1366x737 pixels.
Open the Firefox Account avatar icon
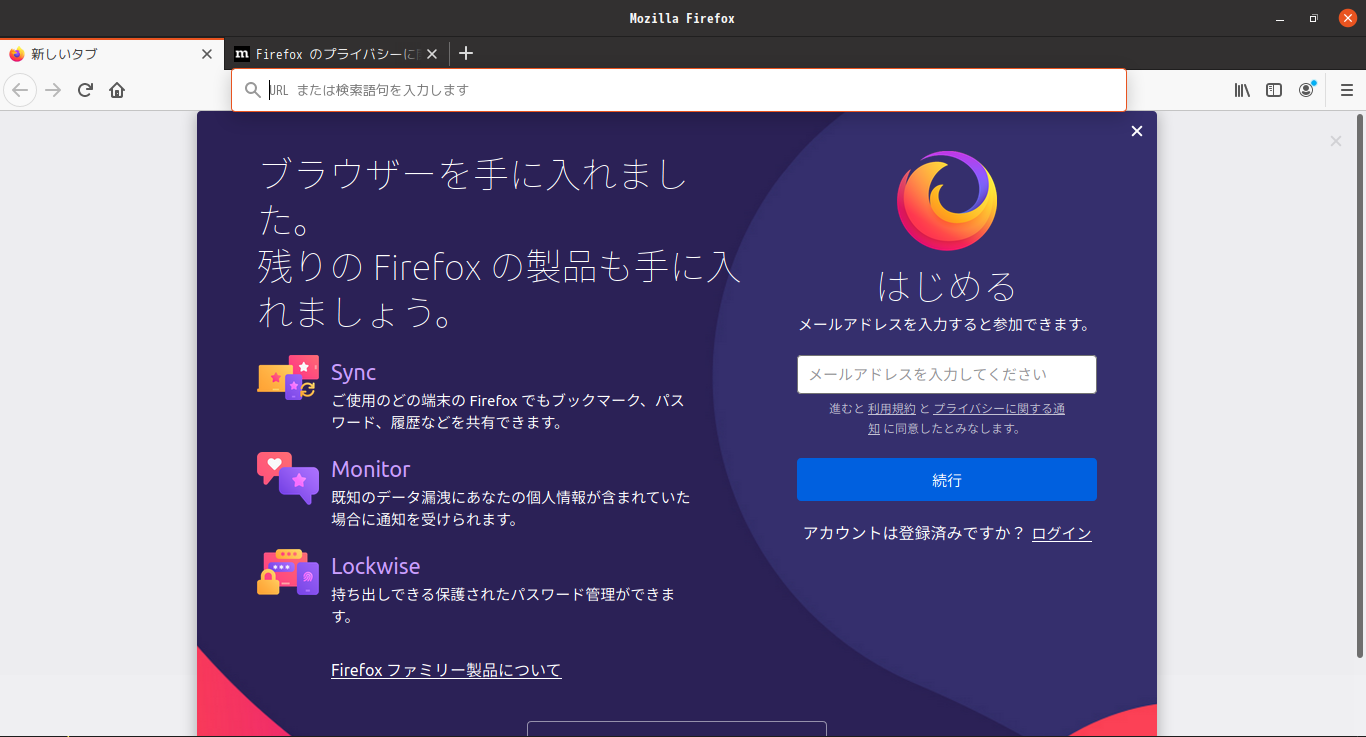click(1306, 90)
